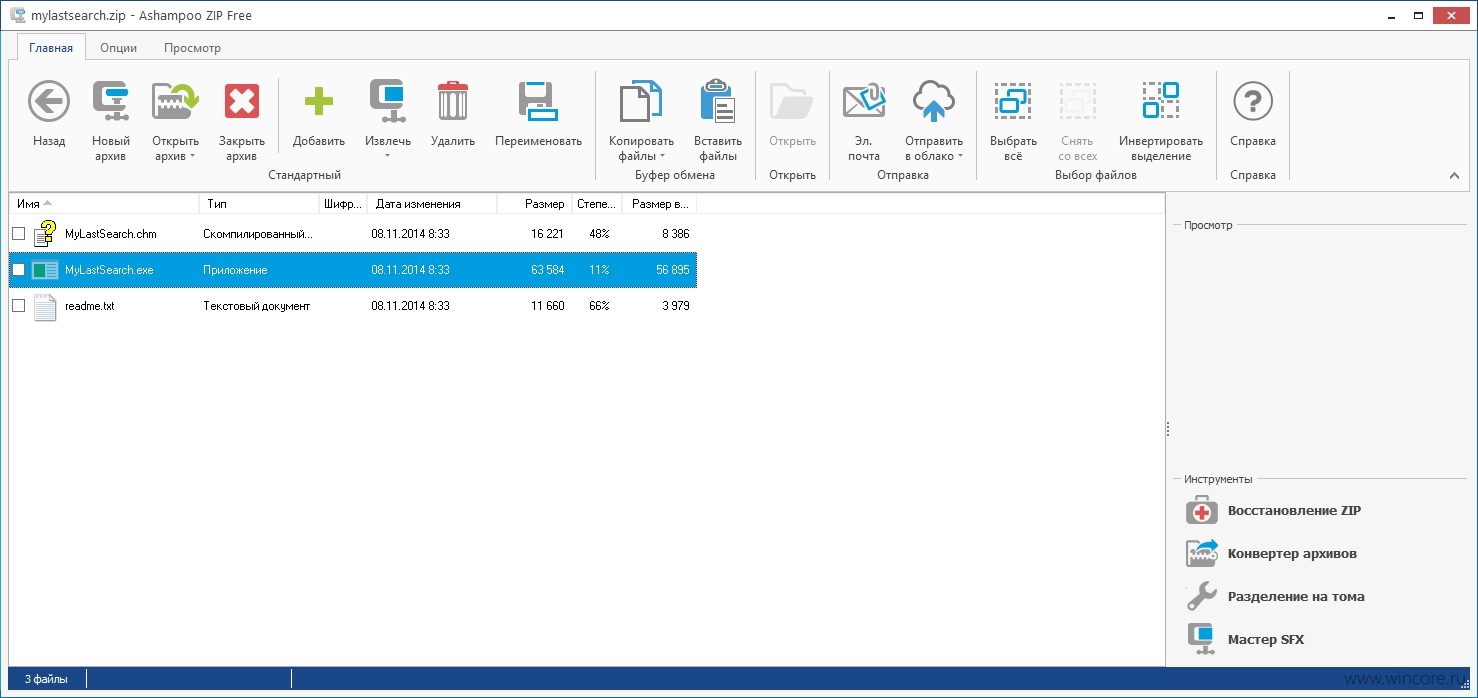Click the Шифр... column header
This screenshot has width=1478, height=698.
343,204
